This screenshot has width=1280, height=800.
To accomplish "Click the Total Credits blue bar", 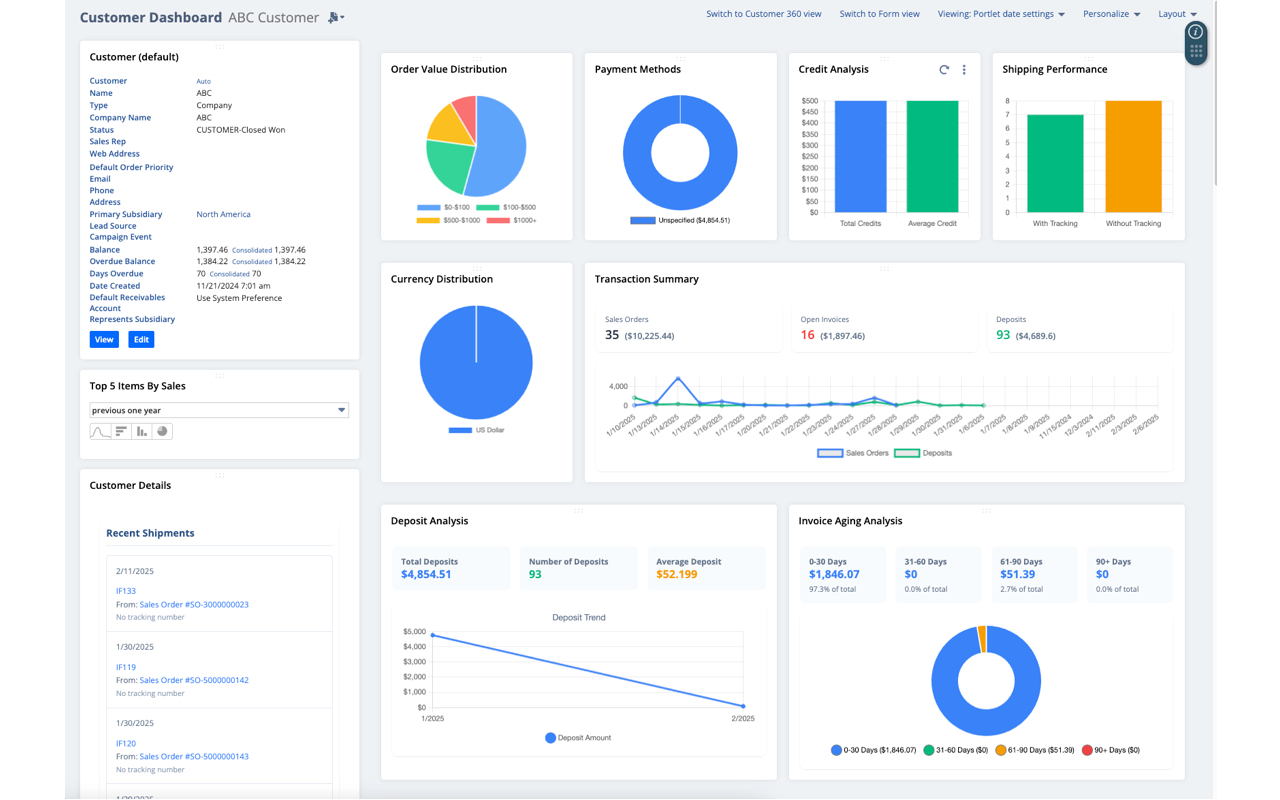I will coord(860,156).
